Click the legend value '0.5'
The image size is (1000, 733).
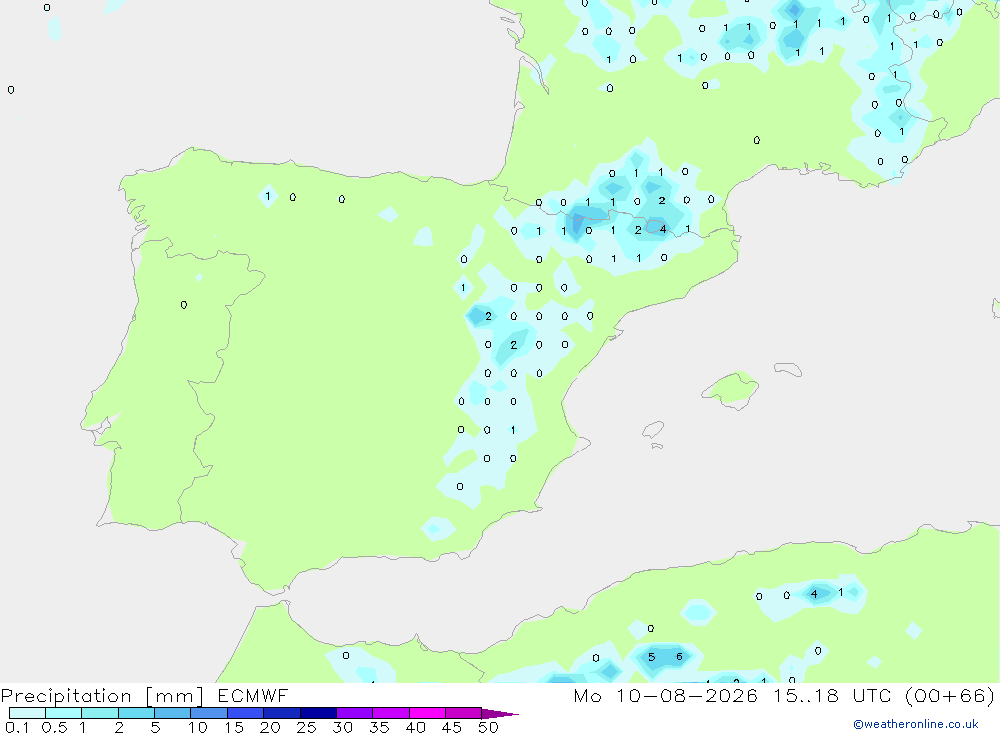(54, 727)
